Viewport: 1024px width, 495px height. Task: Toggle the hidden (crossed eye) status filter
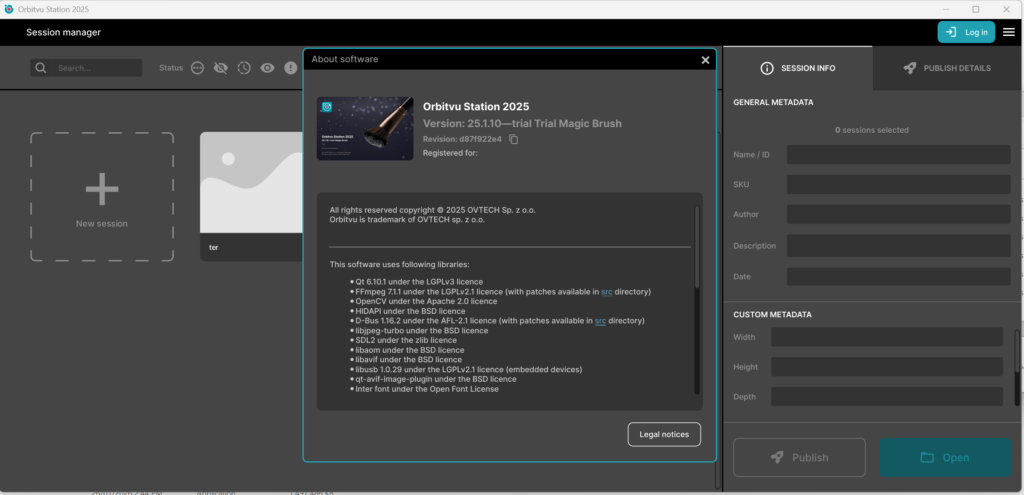click(221, 68)
